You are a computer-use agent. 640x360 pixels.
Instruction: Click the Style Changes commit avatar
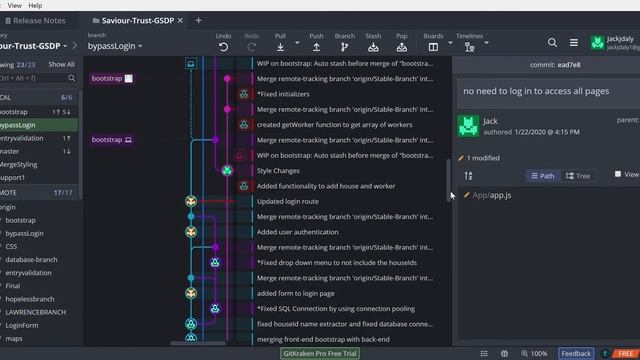point(227,171)
